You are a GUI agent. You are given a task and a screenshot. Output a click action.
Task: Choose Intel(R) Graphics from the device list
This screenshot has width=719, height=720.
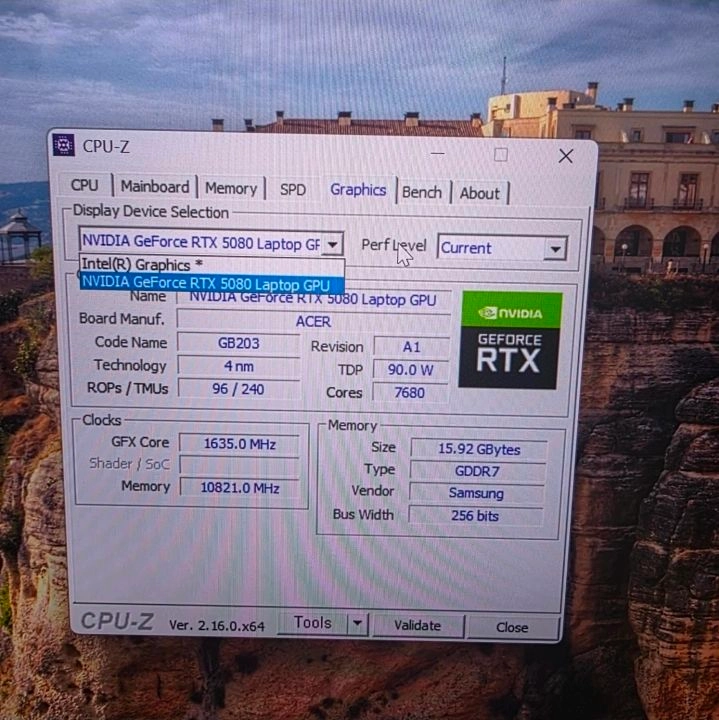click(212, 264)
